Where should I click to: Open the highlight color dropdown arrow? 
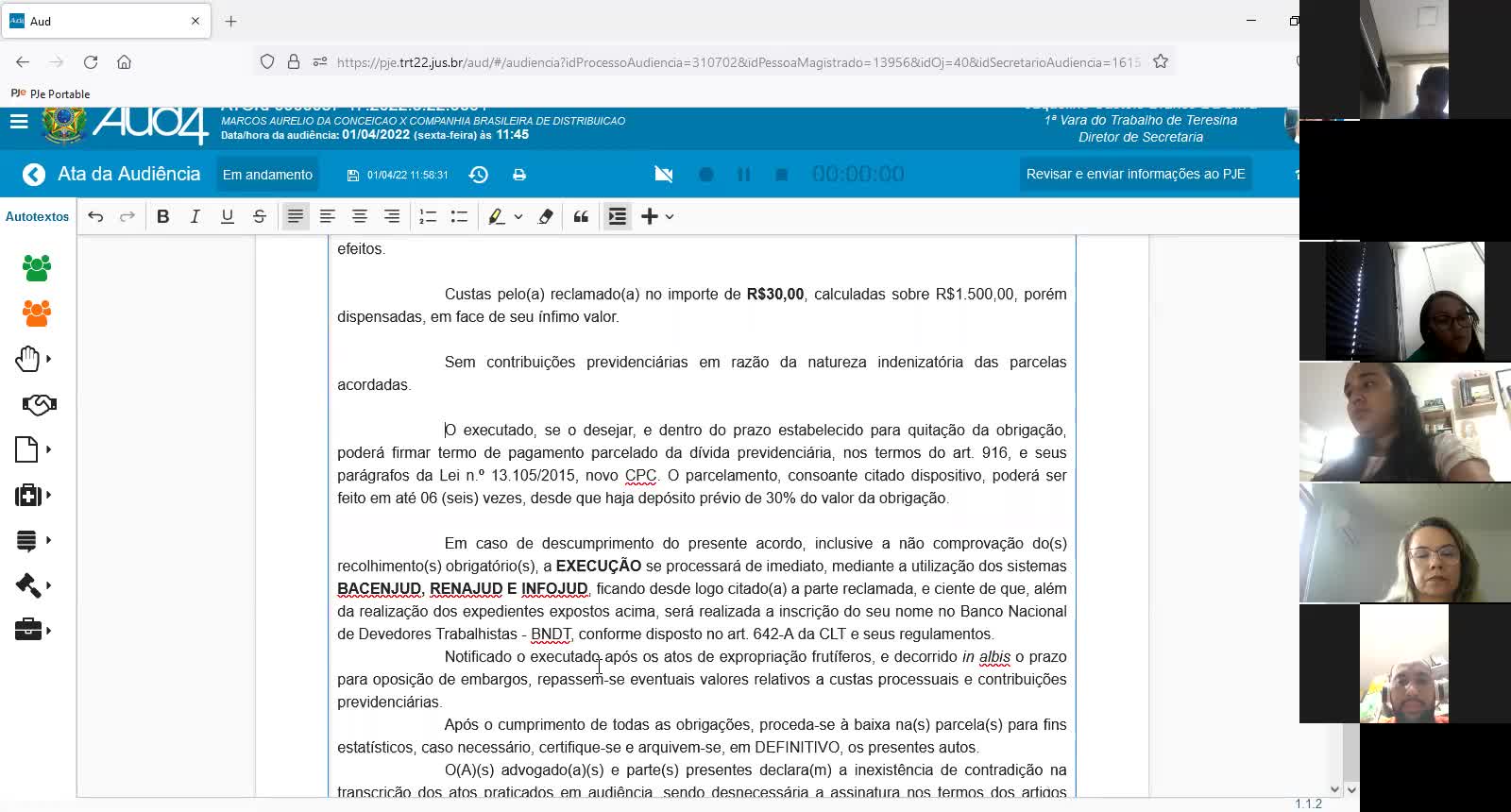pos(518,217)
